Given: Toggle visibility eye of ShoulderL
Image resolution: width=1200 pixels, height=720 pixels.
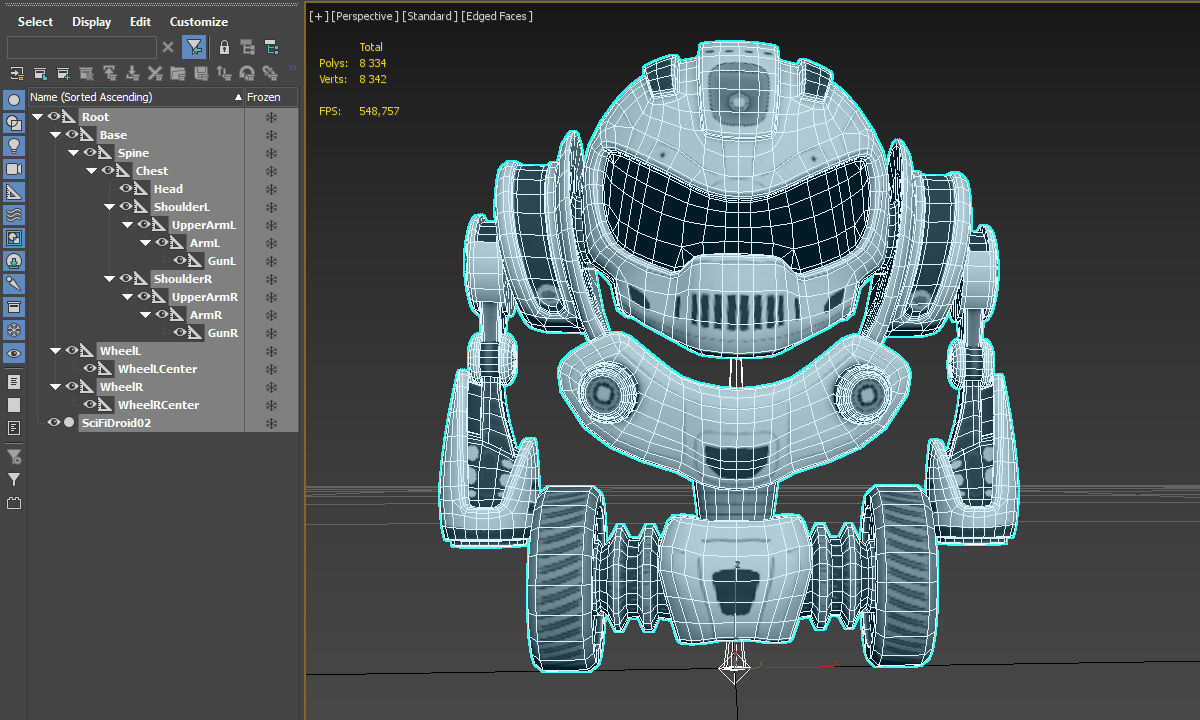Looking at the screenshot, I should [x=126, y=207].
